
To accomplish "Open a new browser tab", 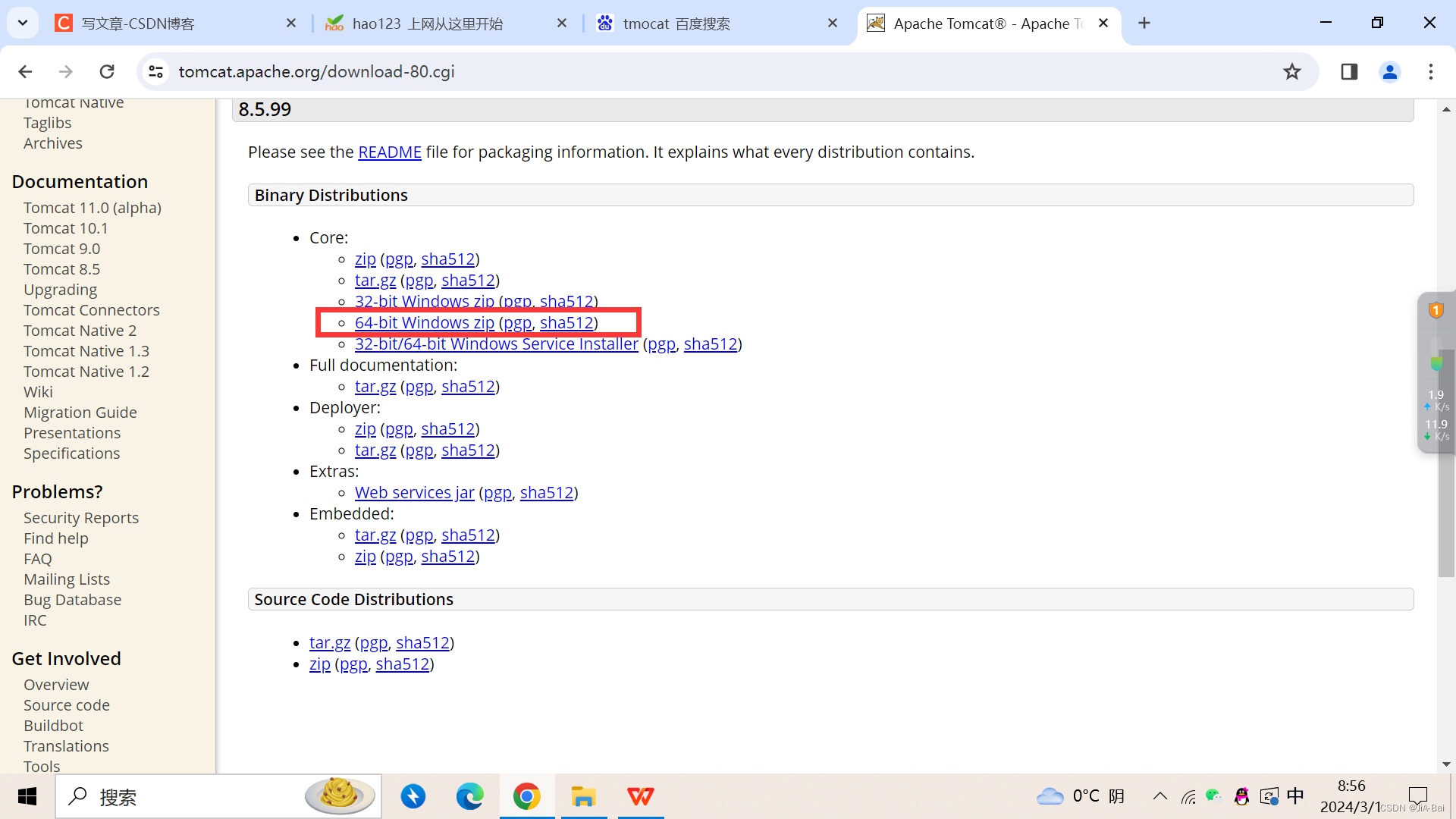I will [x=1144, y=23].
